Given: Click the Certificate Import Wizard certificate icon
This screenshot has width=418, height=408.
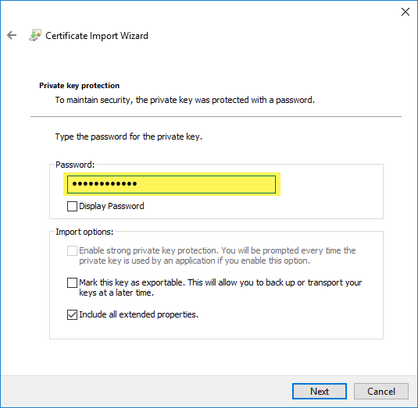Looking at the screenshot, I should coord(35,35).
